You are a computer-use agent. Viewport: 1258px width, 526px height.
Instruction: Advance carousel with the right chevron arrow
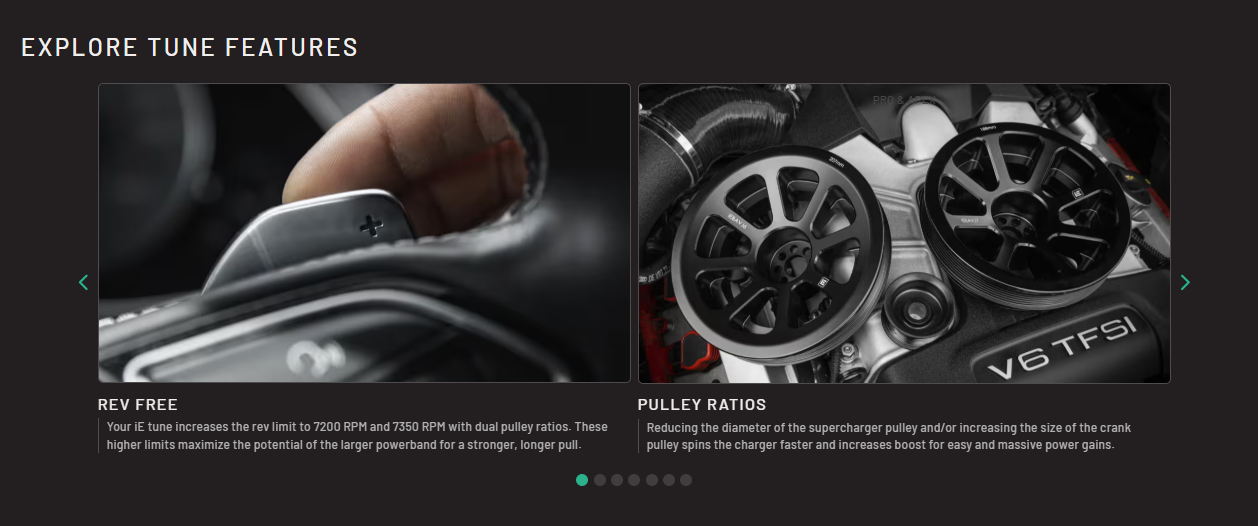1185,283
